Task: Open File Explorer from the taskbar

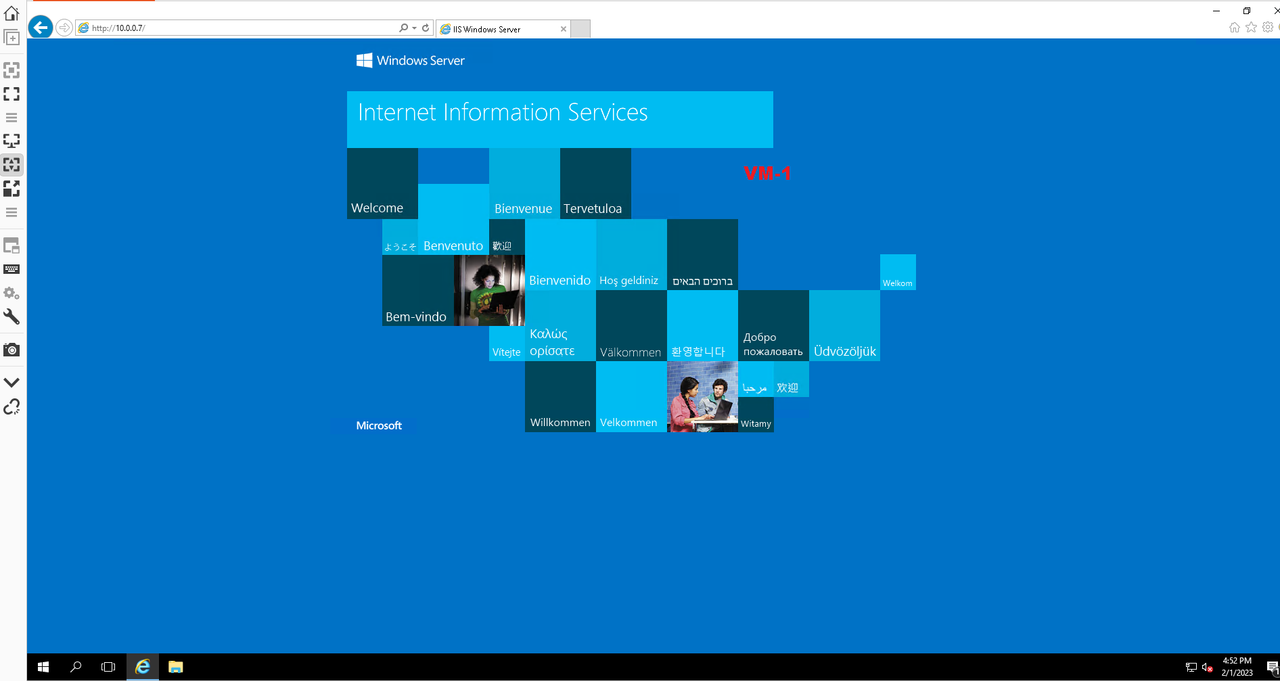Action: point(176,667)
